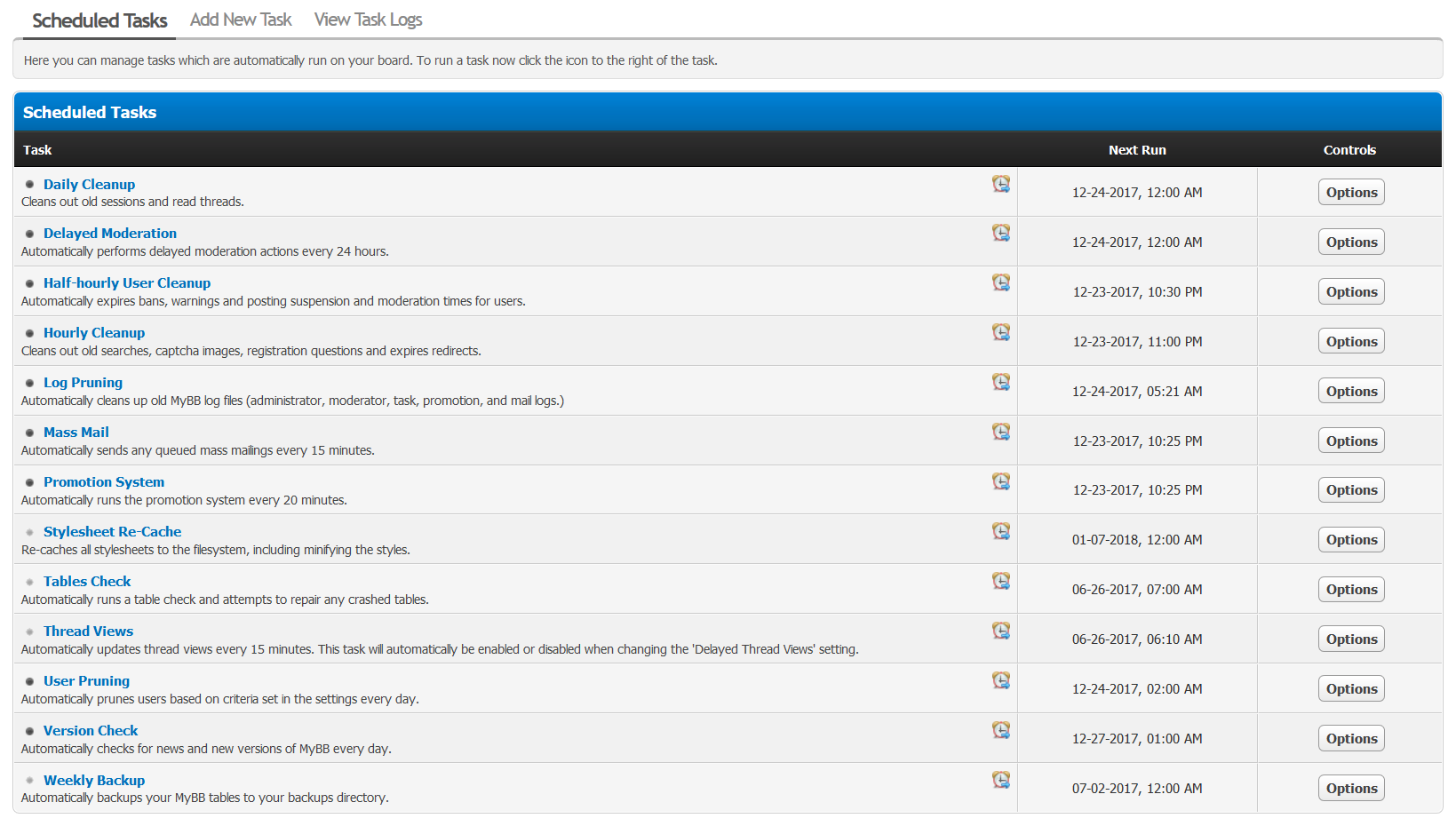Open Options menu for User Pruning
This screenshot has height=826, width=1456.
(x=1351, y=689)
